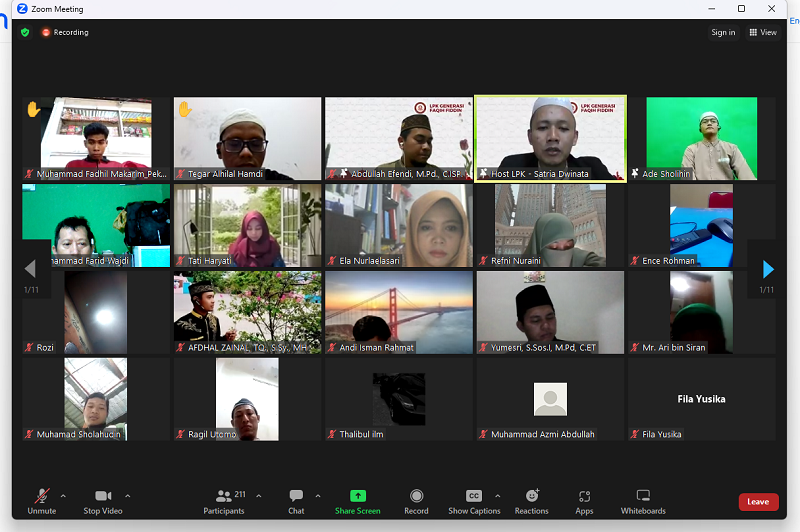Screen dimensions: 800x532
Task: Click the red Leave button
Action: click(758, 502)
